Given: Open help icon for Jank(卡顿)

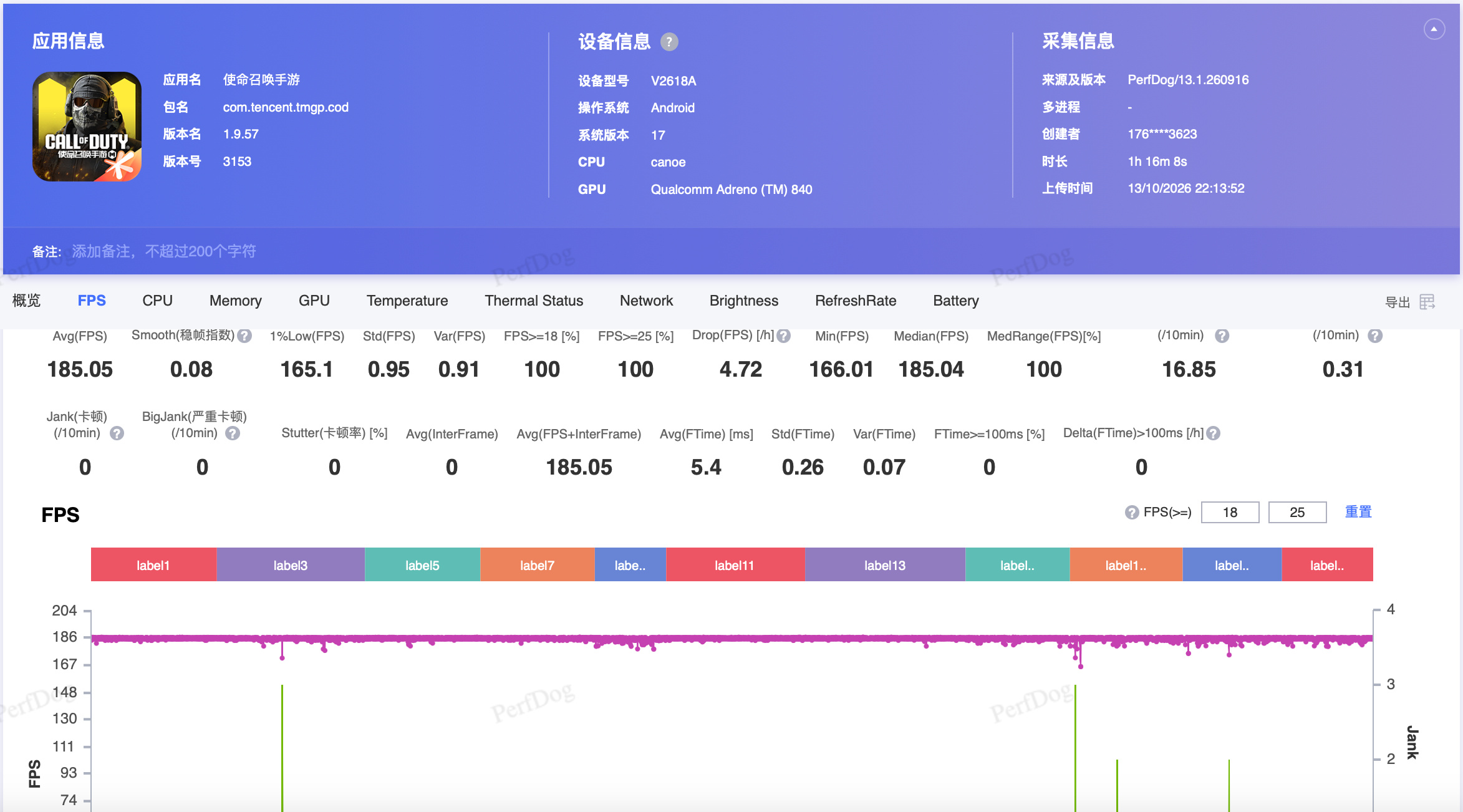Looking at the screenshot, I should [117, 433].
